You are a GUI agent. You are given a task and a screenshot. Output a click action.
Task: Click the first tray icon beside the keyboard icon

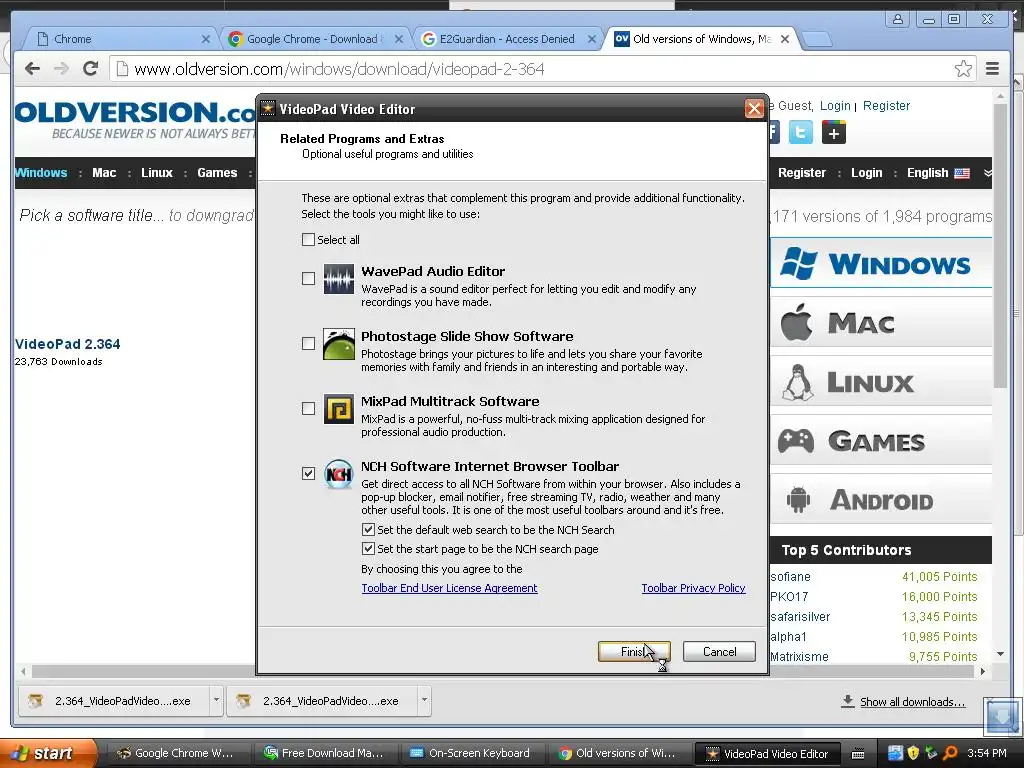pos(895,753)
